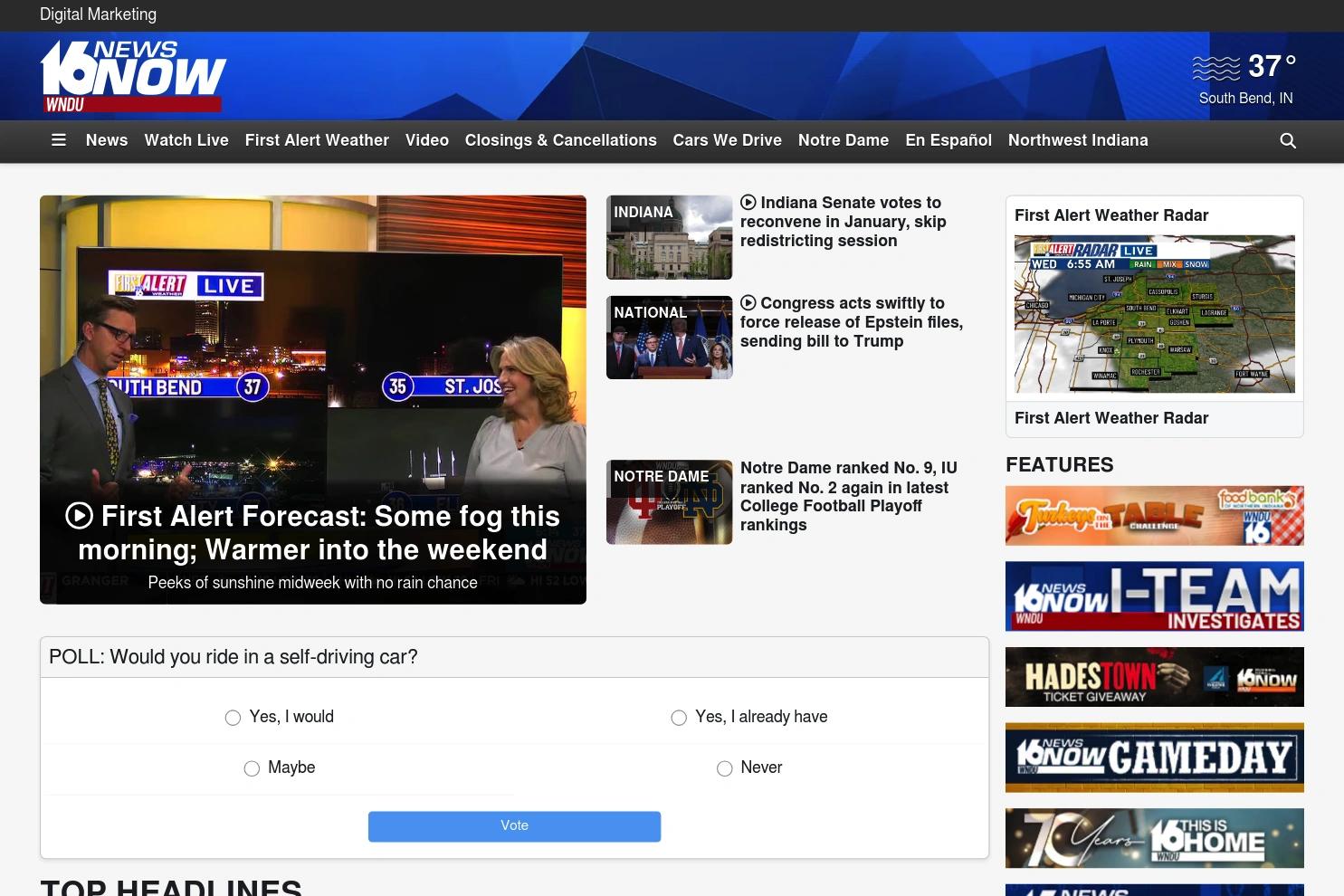This screenshot has height=896, width=1344.
Task: Click the poll question about self-driving car
Action: tap(234, 657)
